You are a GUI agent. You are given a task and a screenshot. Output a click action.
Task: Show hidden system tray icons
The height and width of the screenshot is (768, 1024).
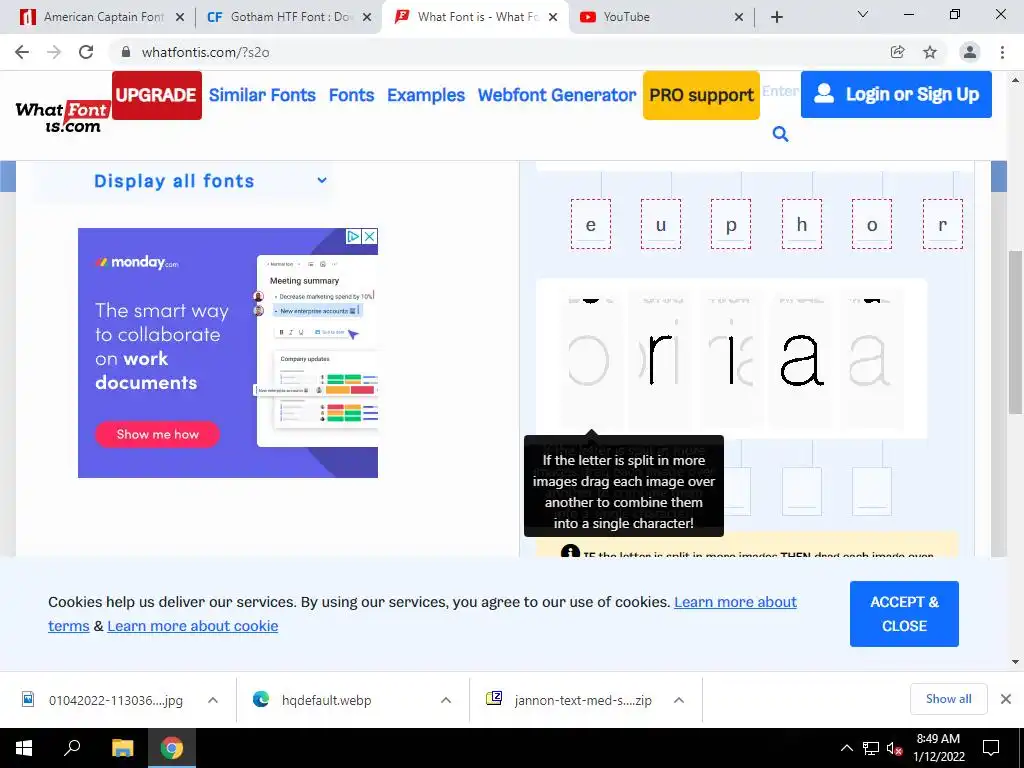tap(846, 748)
